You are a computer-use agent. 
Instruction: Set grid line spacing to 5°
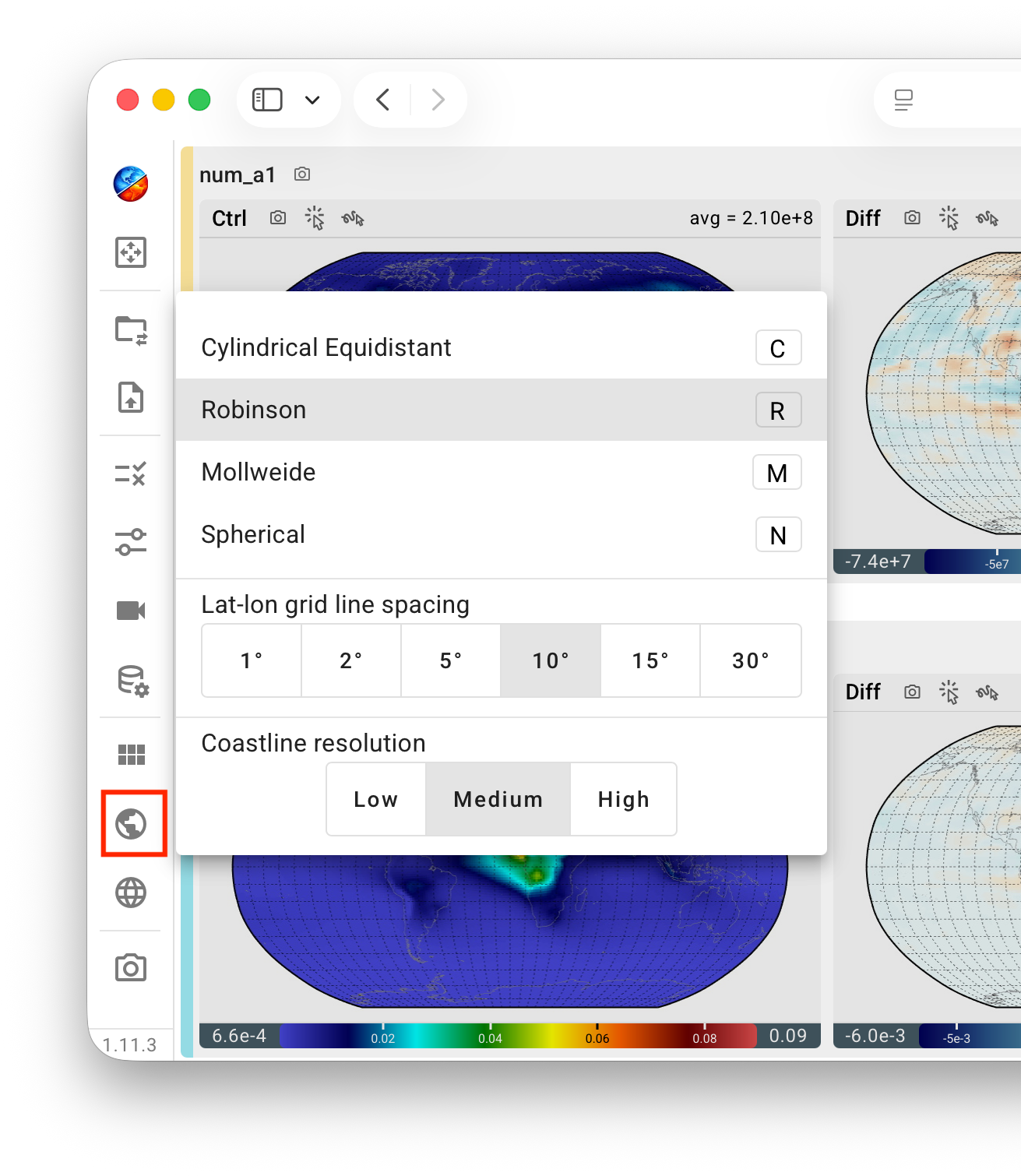point(451,660)
